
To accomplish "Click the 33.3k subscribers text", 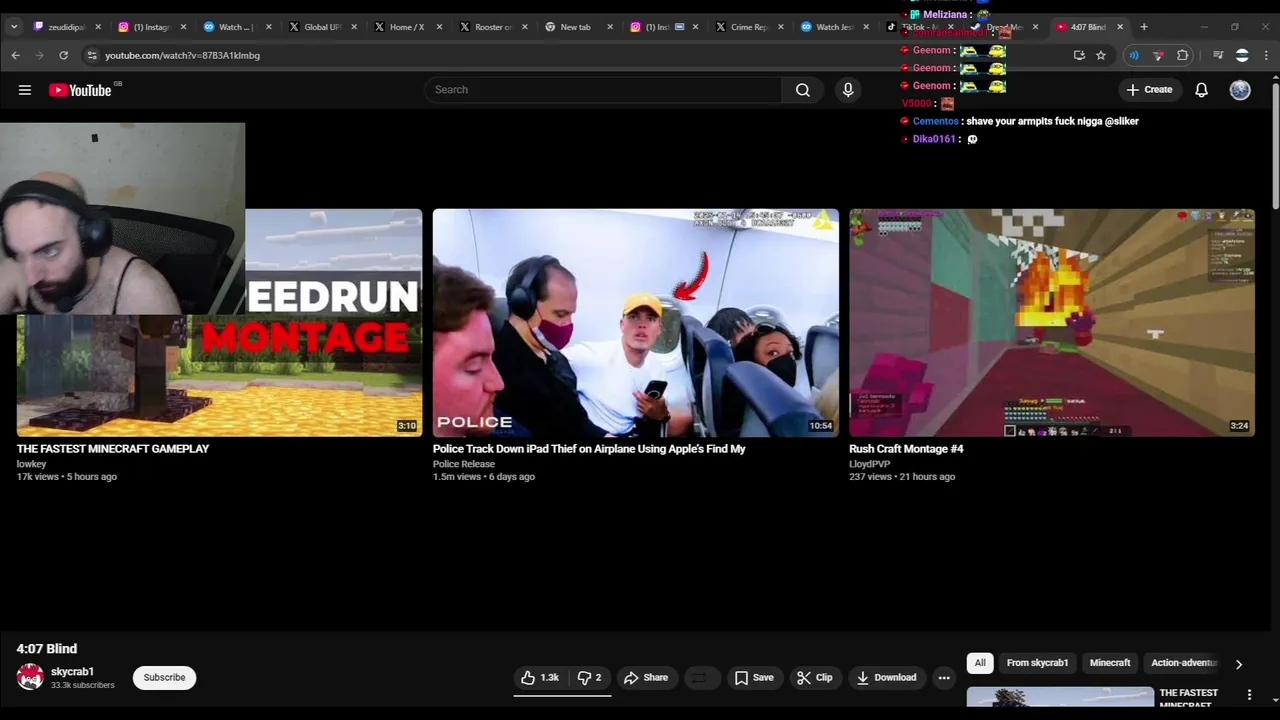I will pos(83,685).
